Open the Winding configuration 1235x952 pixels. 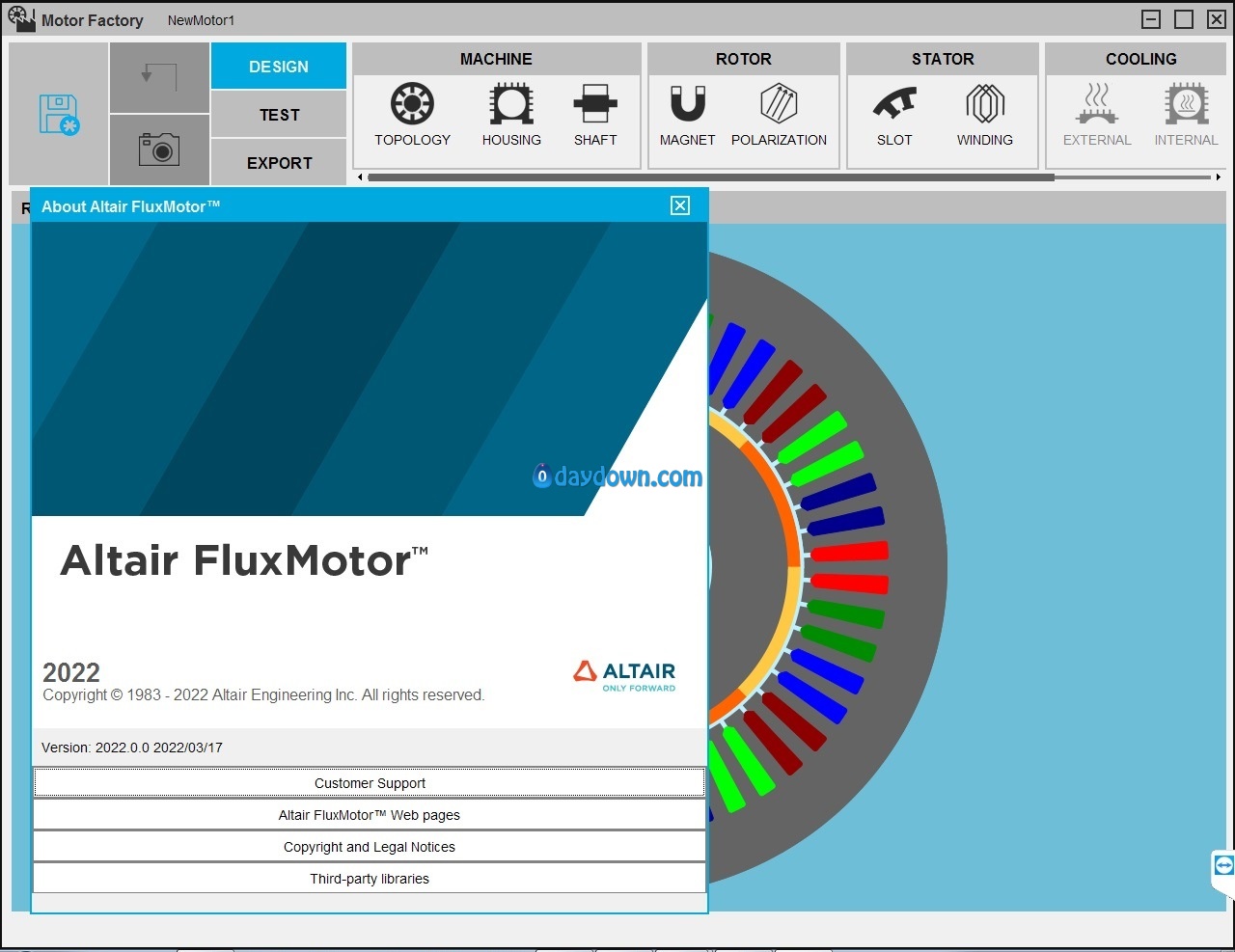point(985,116)
